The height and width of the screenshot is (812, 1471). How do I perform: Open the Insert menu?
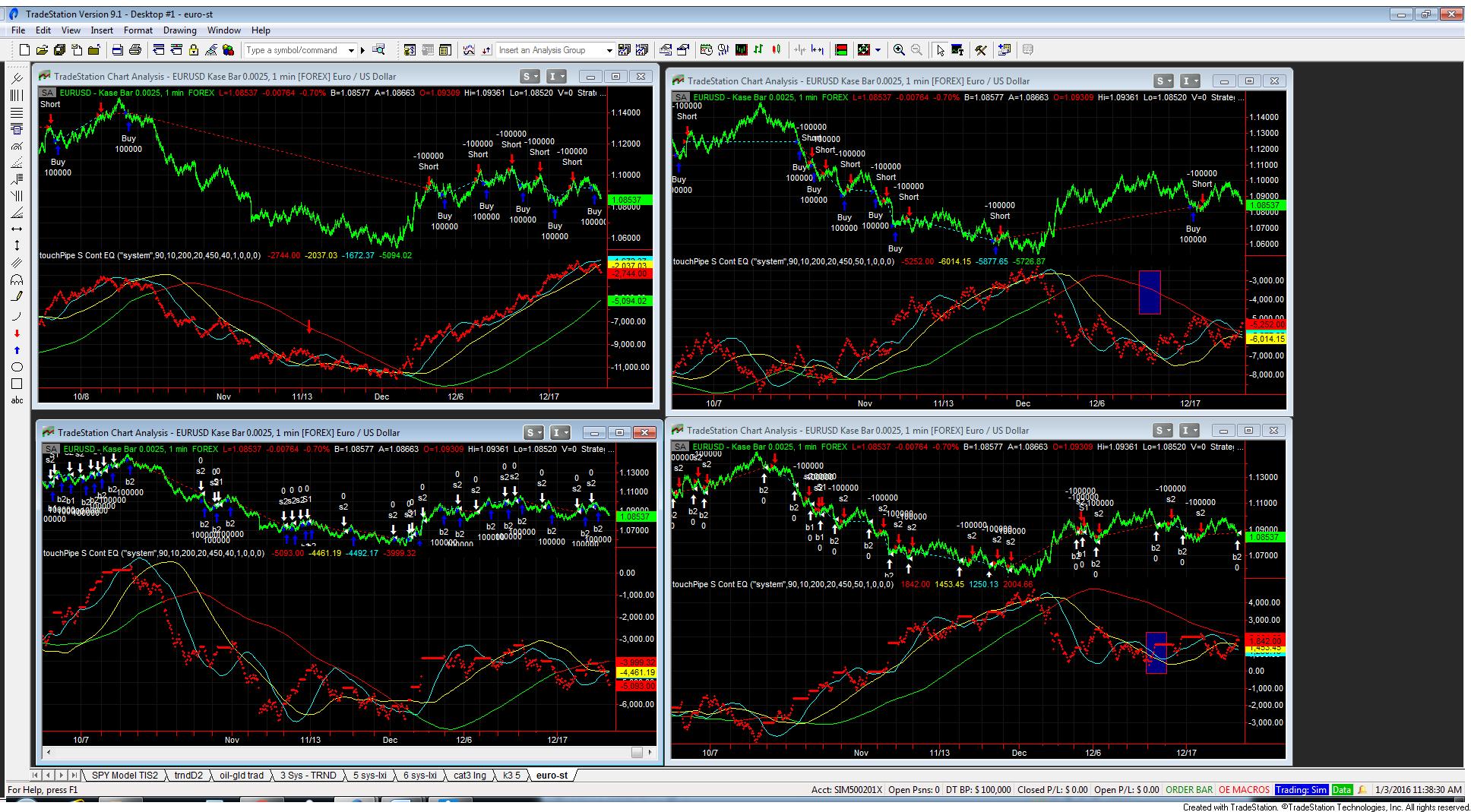[x=102, y=30]
